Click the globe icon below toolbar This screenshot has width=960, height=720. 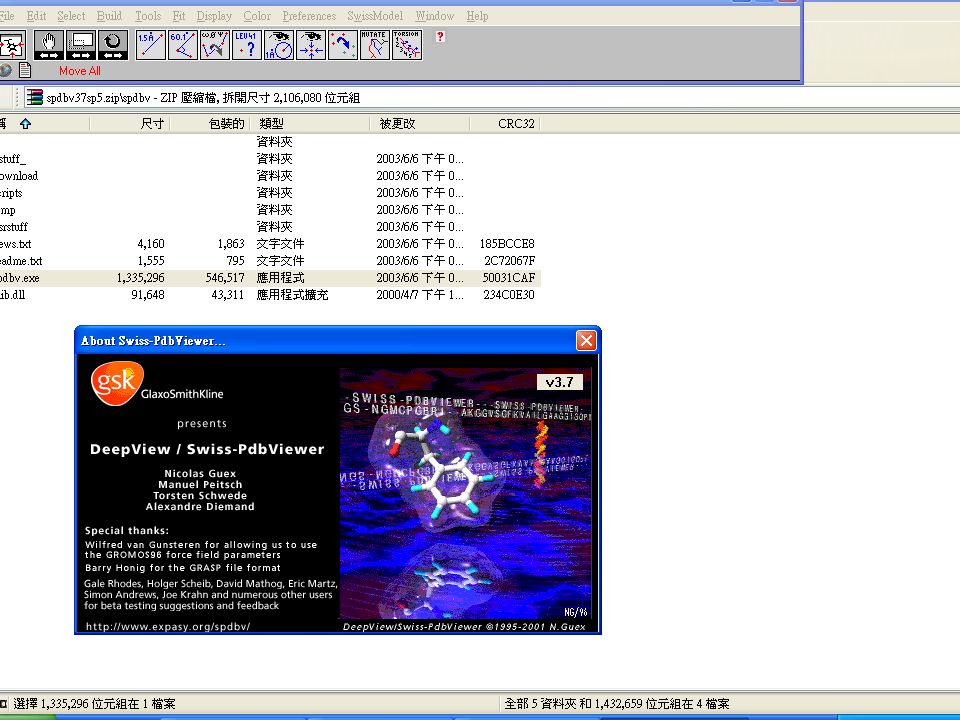point(5,70)
